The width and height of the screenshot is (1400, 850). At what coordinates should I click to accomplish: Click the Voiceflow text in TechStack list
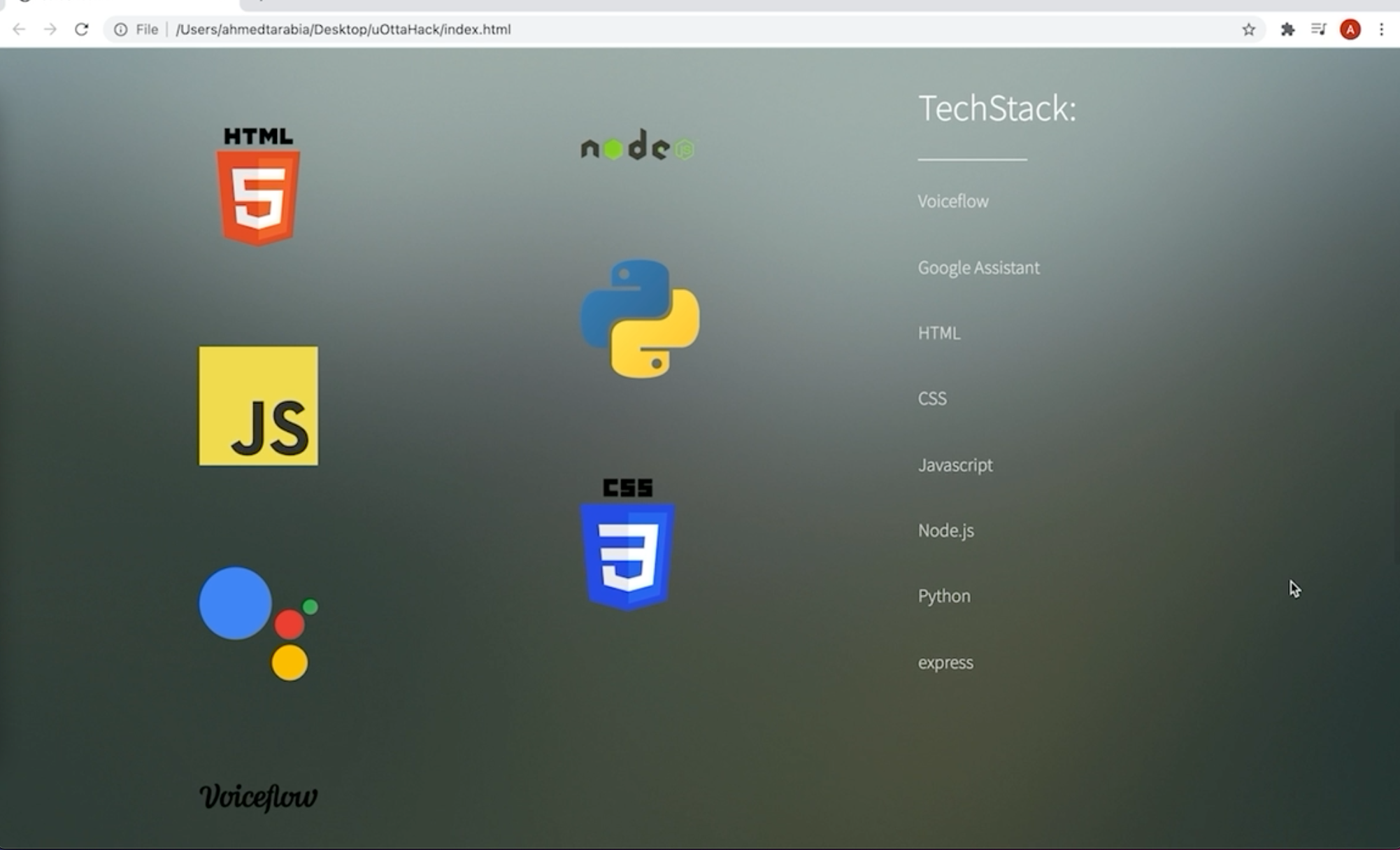pos(952,201)
